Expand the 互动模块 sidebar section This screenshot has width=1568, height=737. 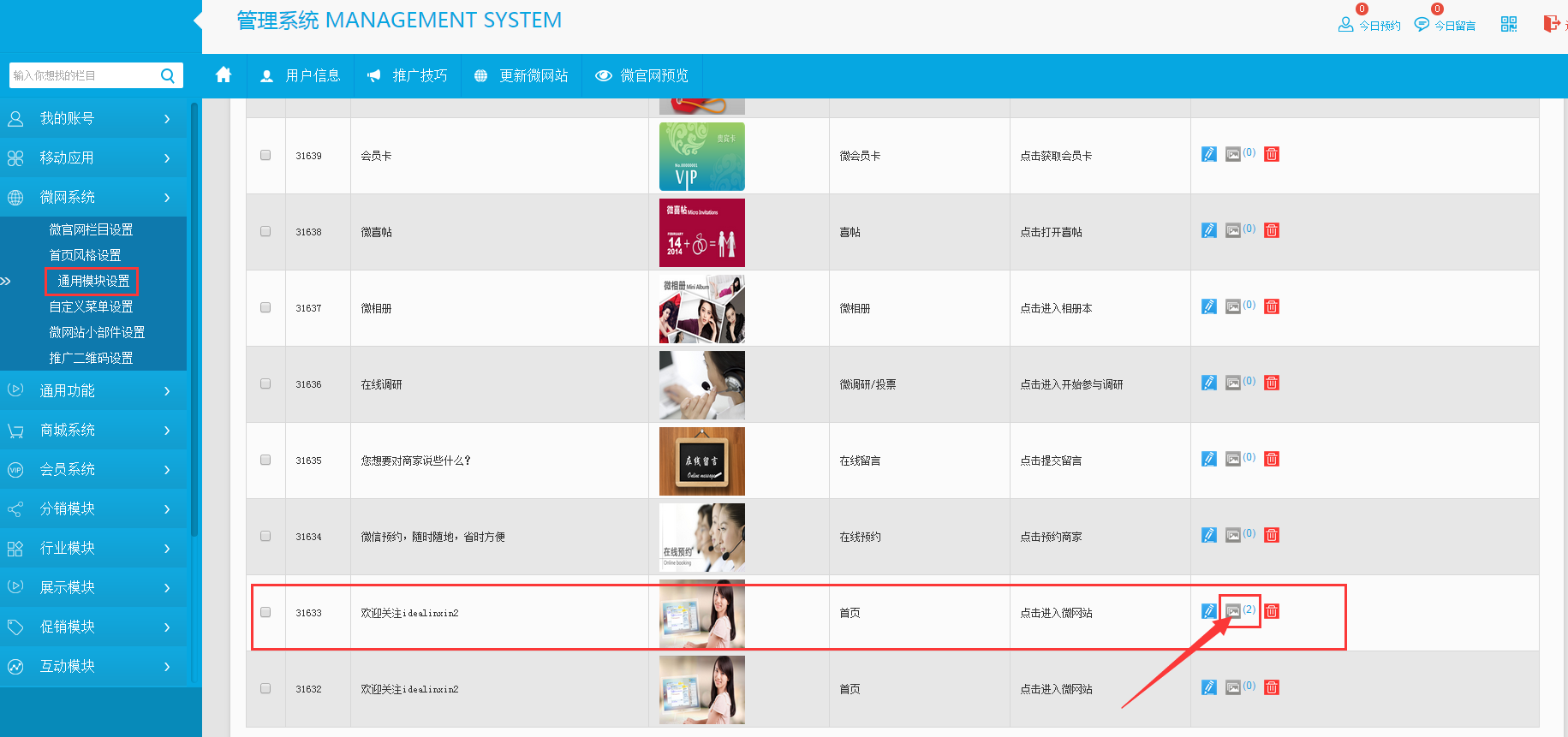(92, 667)
